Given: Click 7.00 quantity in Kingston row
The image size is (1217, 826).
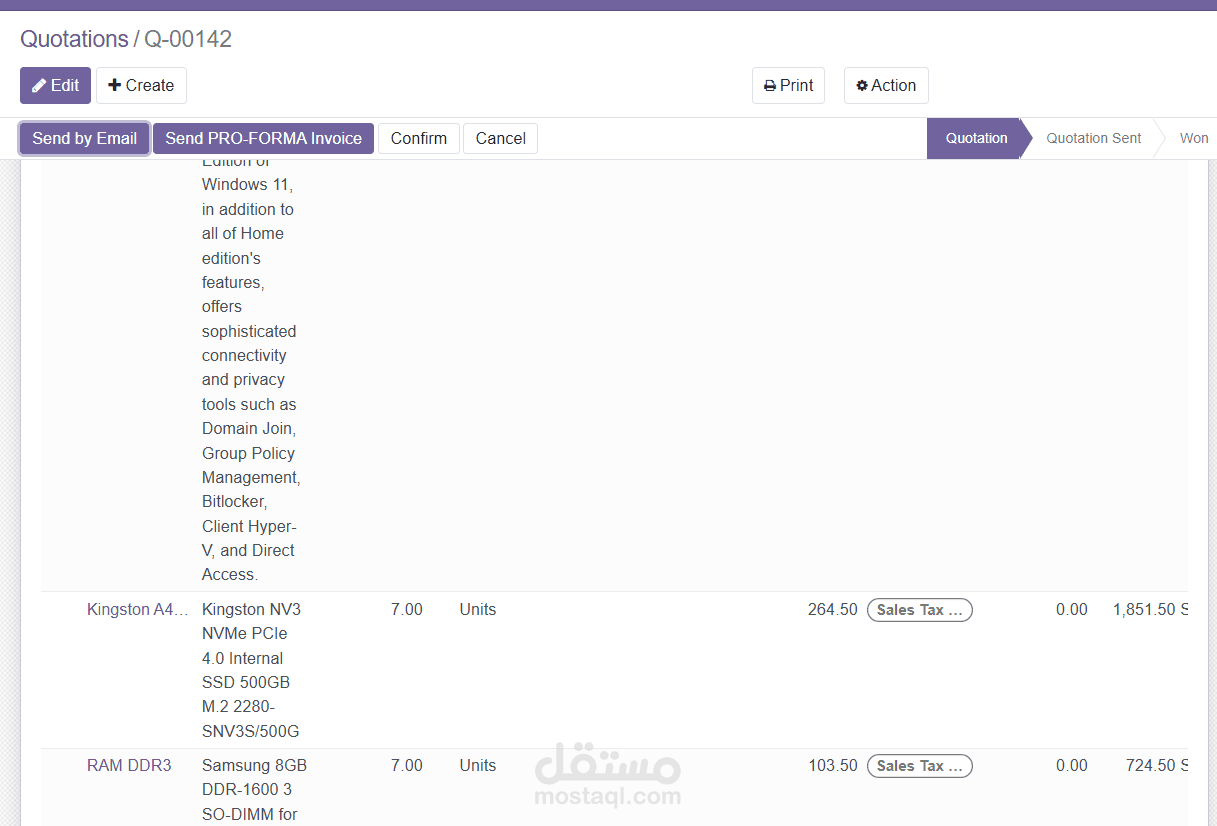Looking at the screenshot, I should click(x=407, y=609).
